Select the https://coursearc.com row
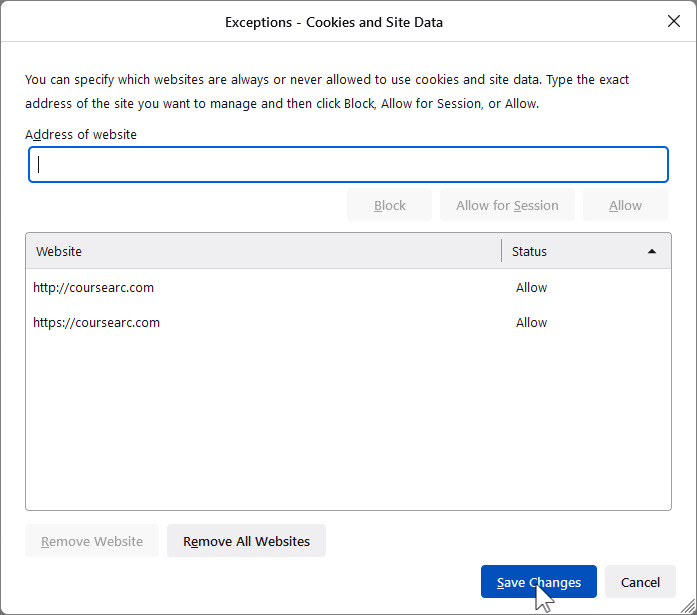Image resolution: width=697 pixels, height=615 pixels. pyautogui.click(x=348, y=322)
